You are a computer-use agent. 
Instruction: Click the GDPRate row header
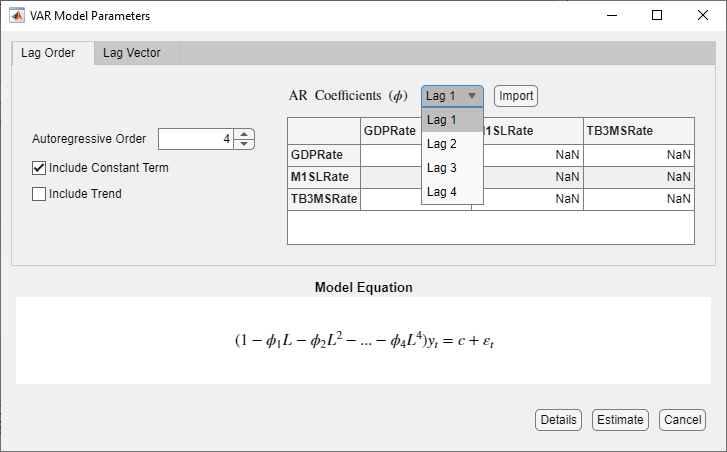(324, 155)
